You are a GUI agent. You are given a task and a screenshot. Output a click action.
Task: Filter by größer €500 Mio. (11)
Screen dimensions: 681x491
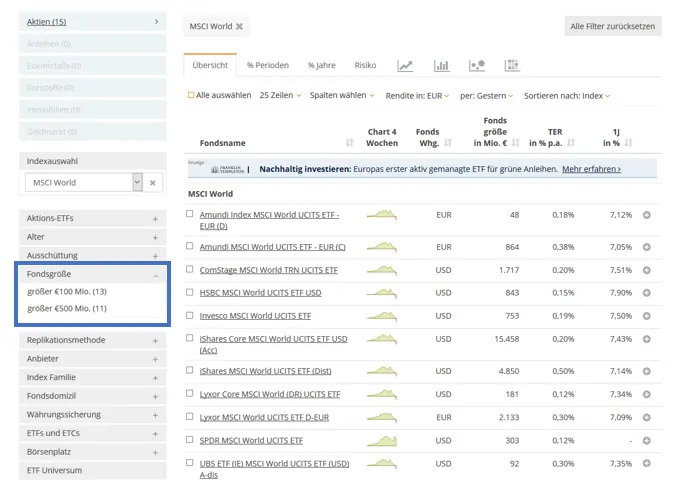click(x=67, y=309)
